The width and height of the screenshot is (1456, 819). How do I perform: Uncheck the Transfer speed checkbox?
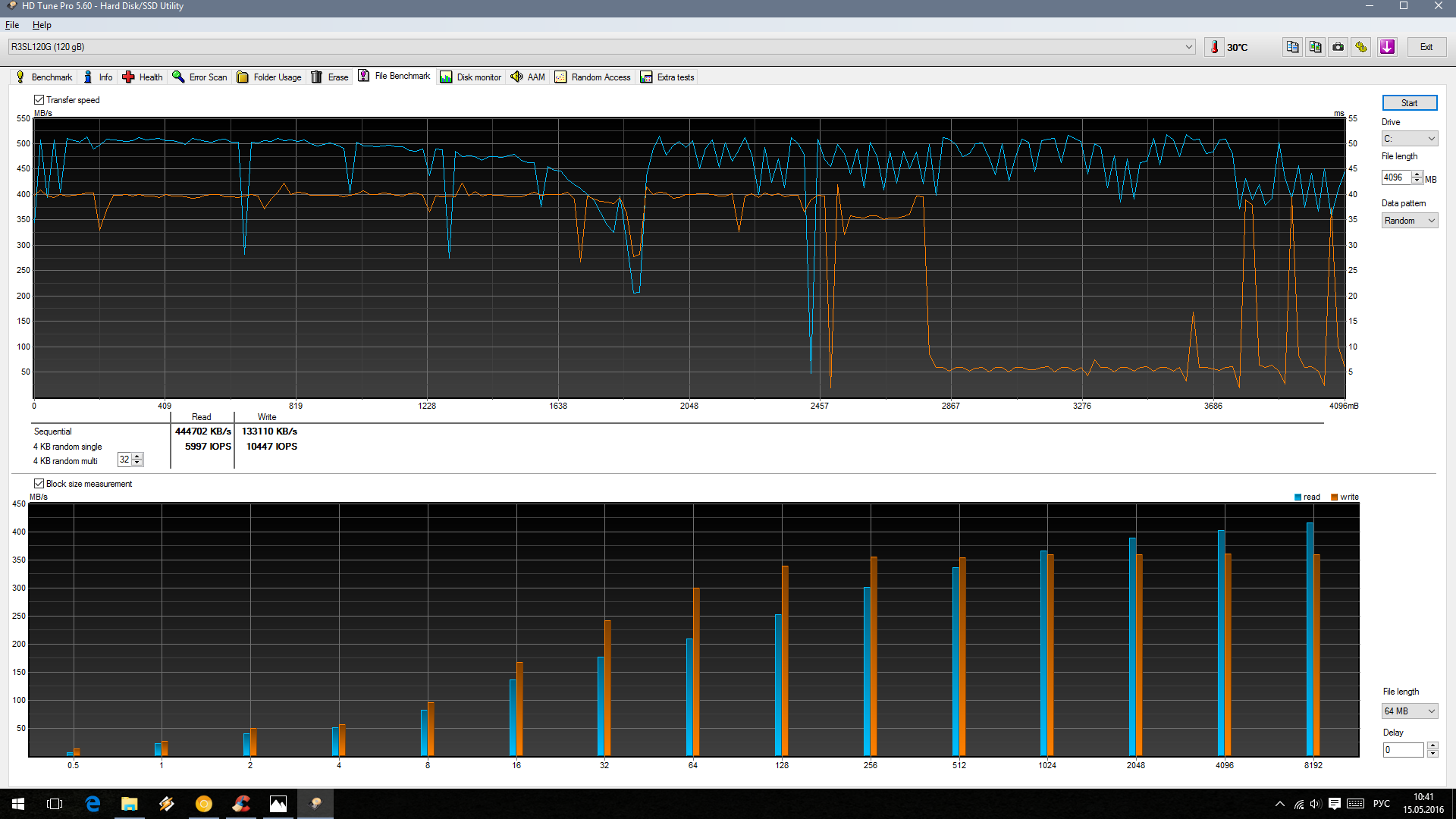pos(39,100)
